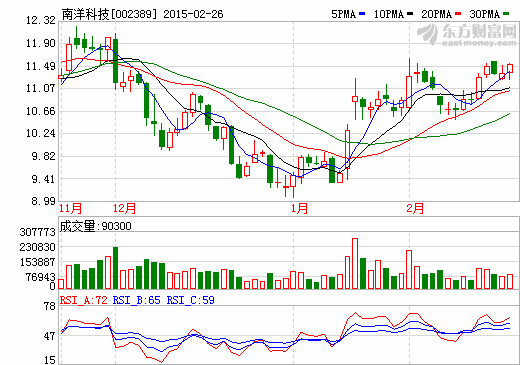The width and height of the screenshot is (520, 365).
Task: Click the 230830 volume axis label
Action: coord(37,247)
